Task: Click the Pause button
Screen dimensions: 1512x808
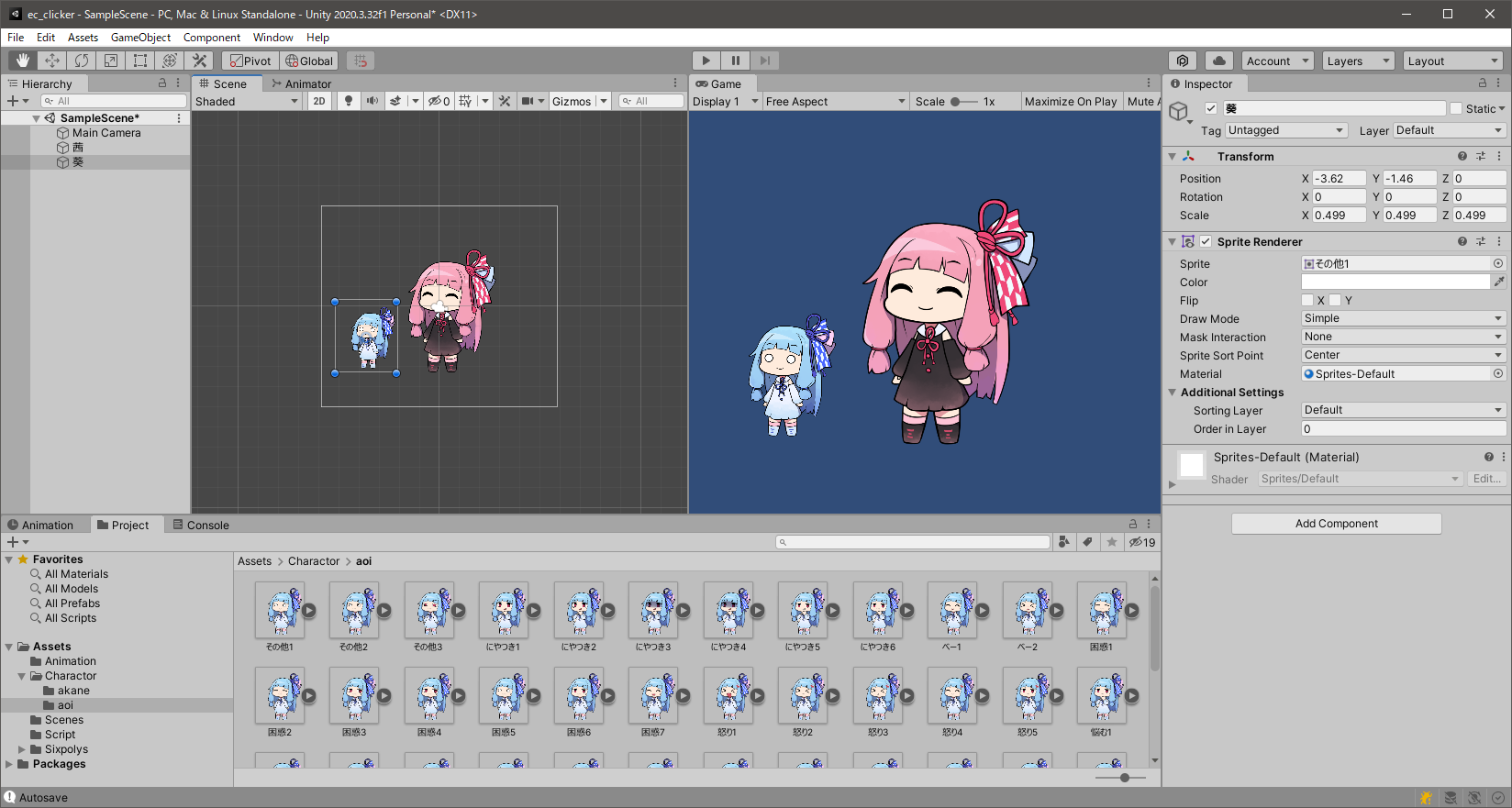Action: pyautogui.click(x=735, y=61)
